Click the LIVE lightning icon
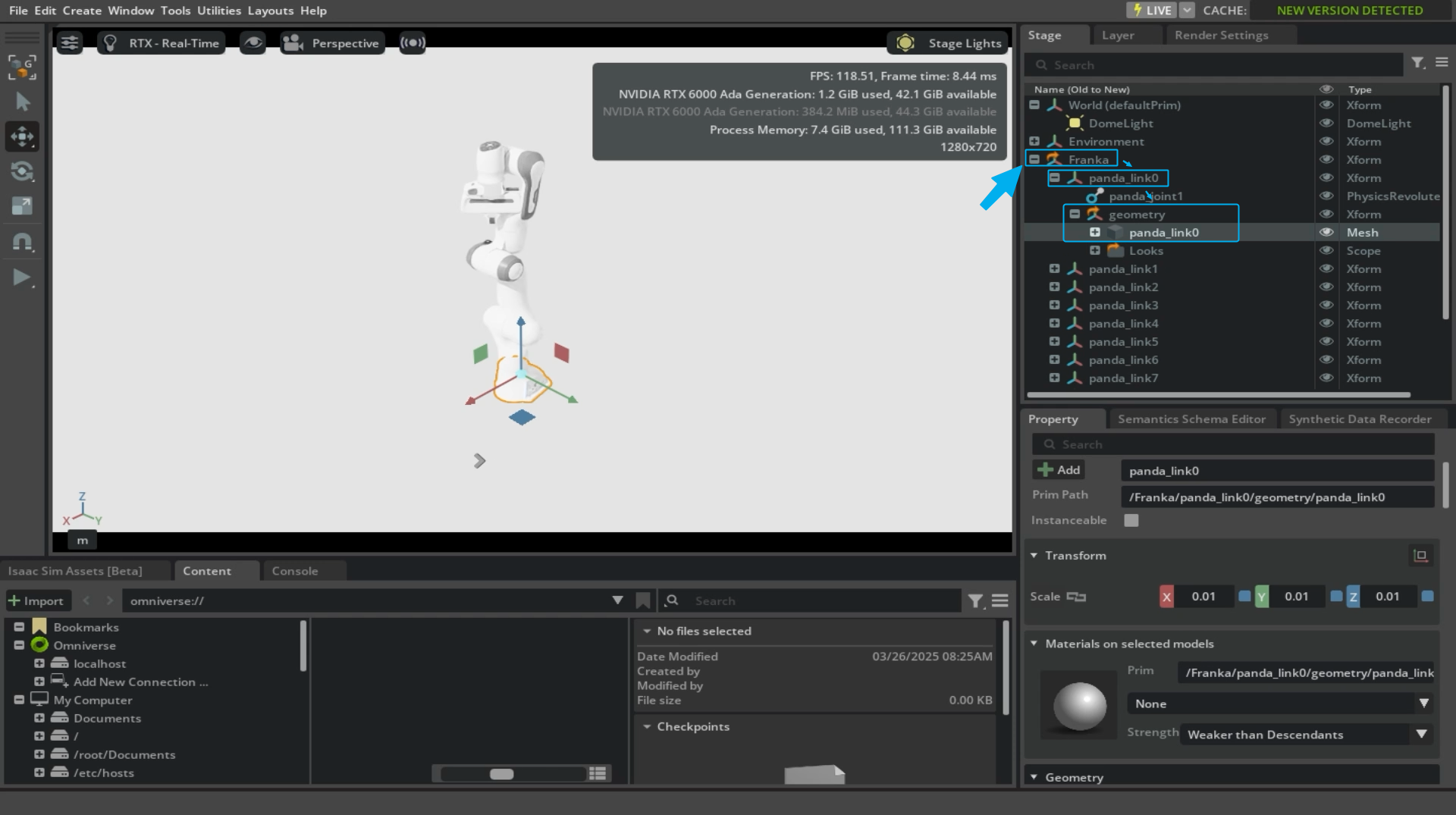 click(x=1137, y=10)
